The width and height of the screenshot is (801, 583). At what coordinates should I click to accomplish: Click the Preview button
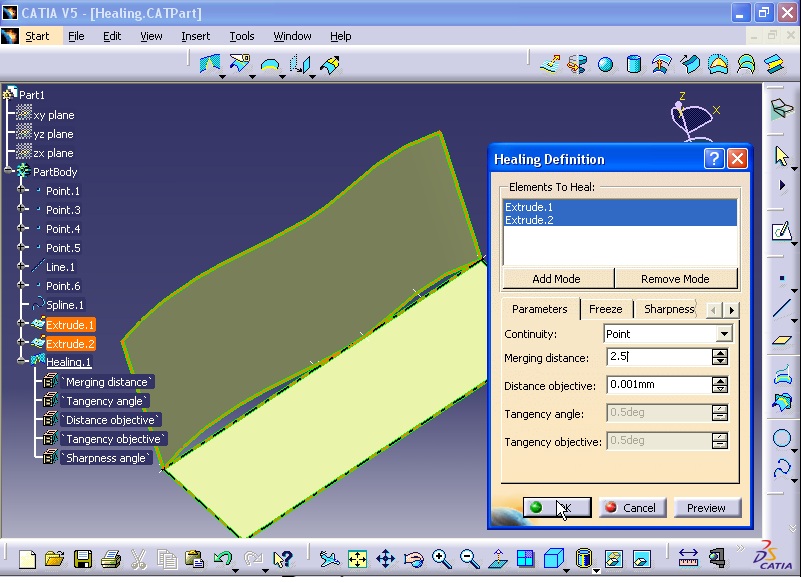pyautogui.click(x=706, y=507)
